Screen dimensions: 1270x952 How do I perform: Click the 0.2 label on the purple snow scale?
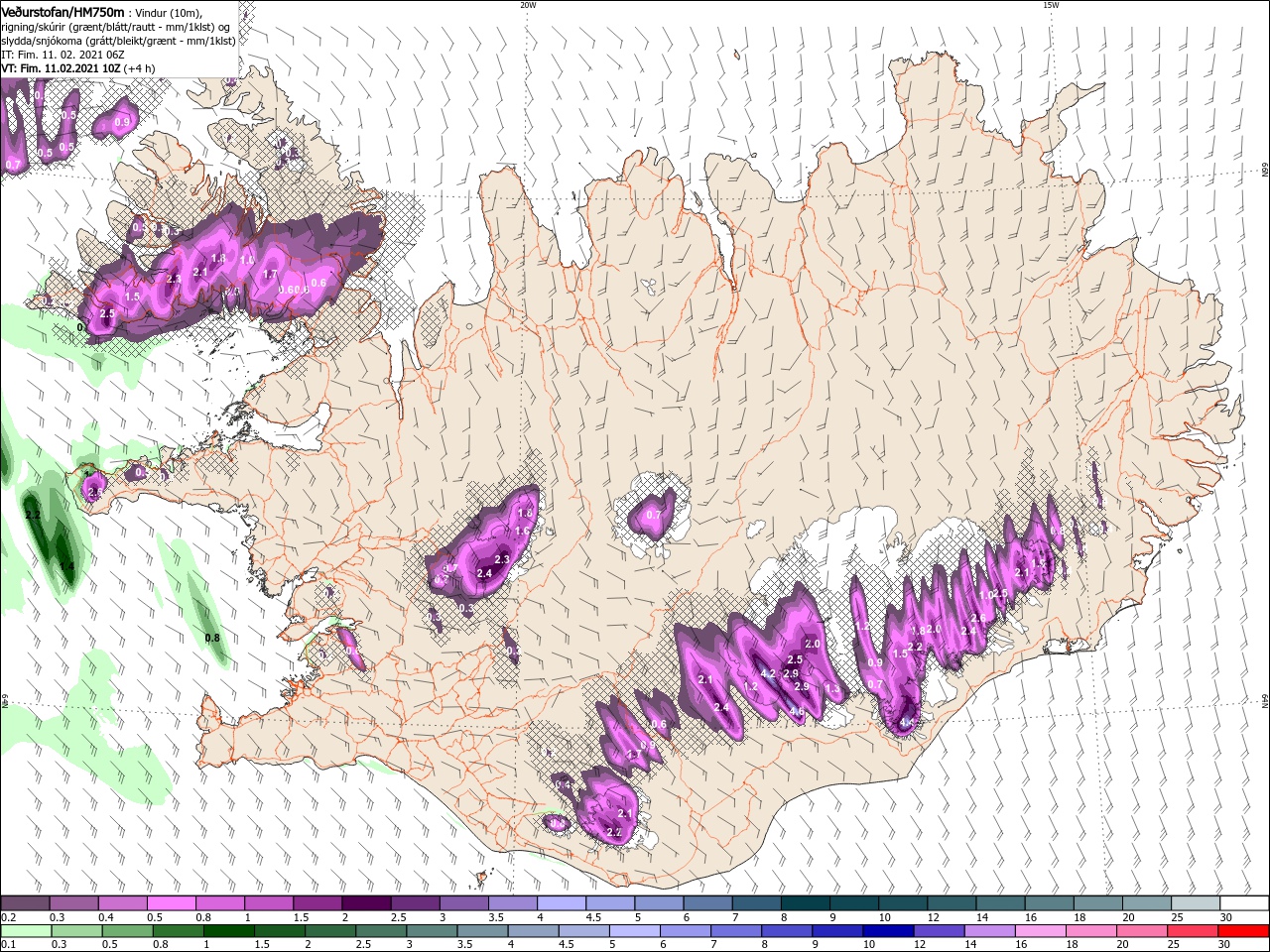pyautogui.click(x=7, y=917)
